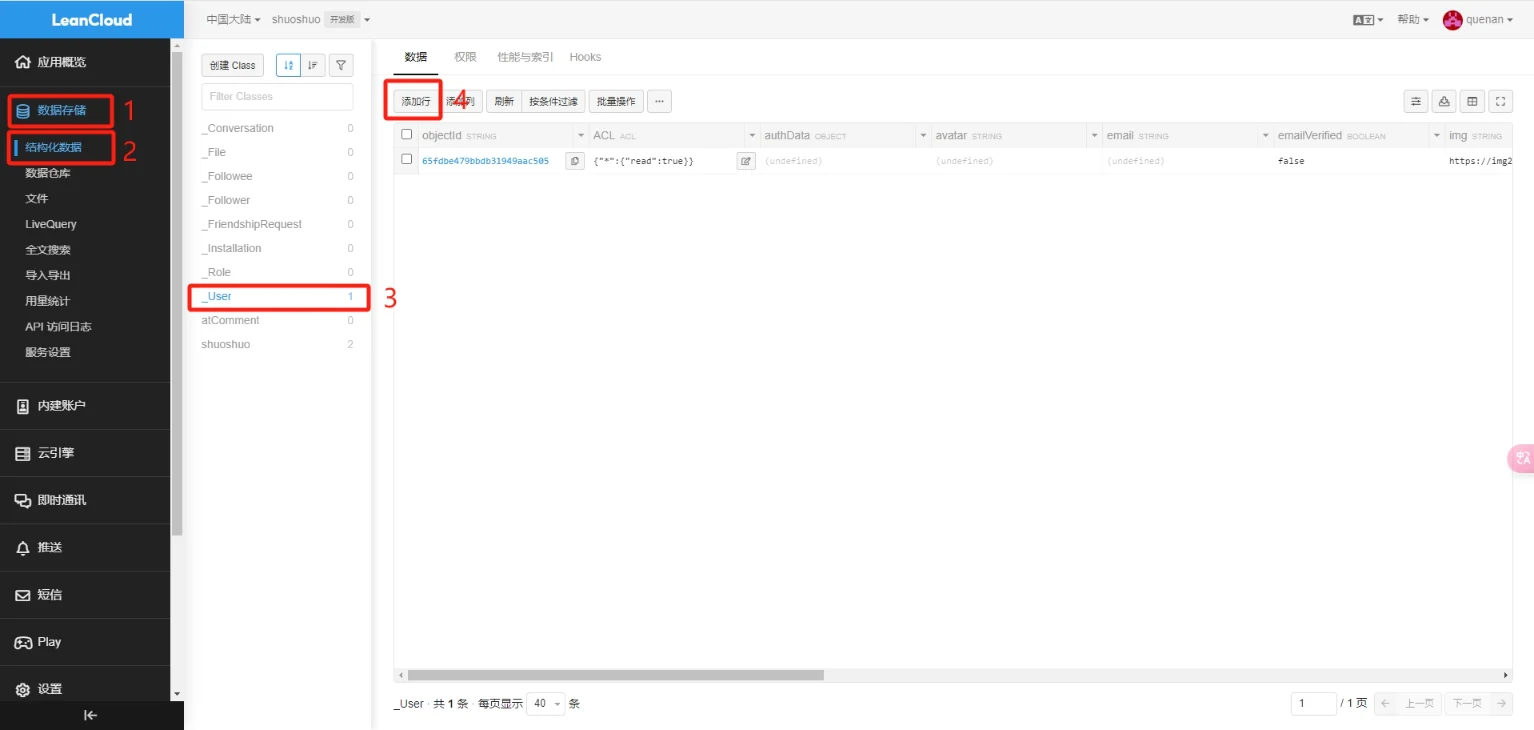
Task: Click the 创建 Class button
Action: coord(232,66)
